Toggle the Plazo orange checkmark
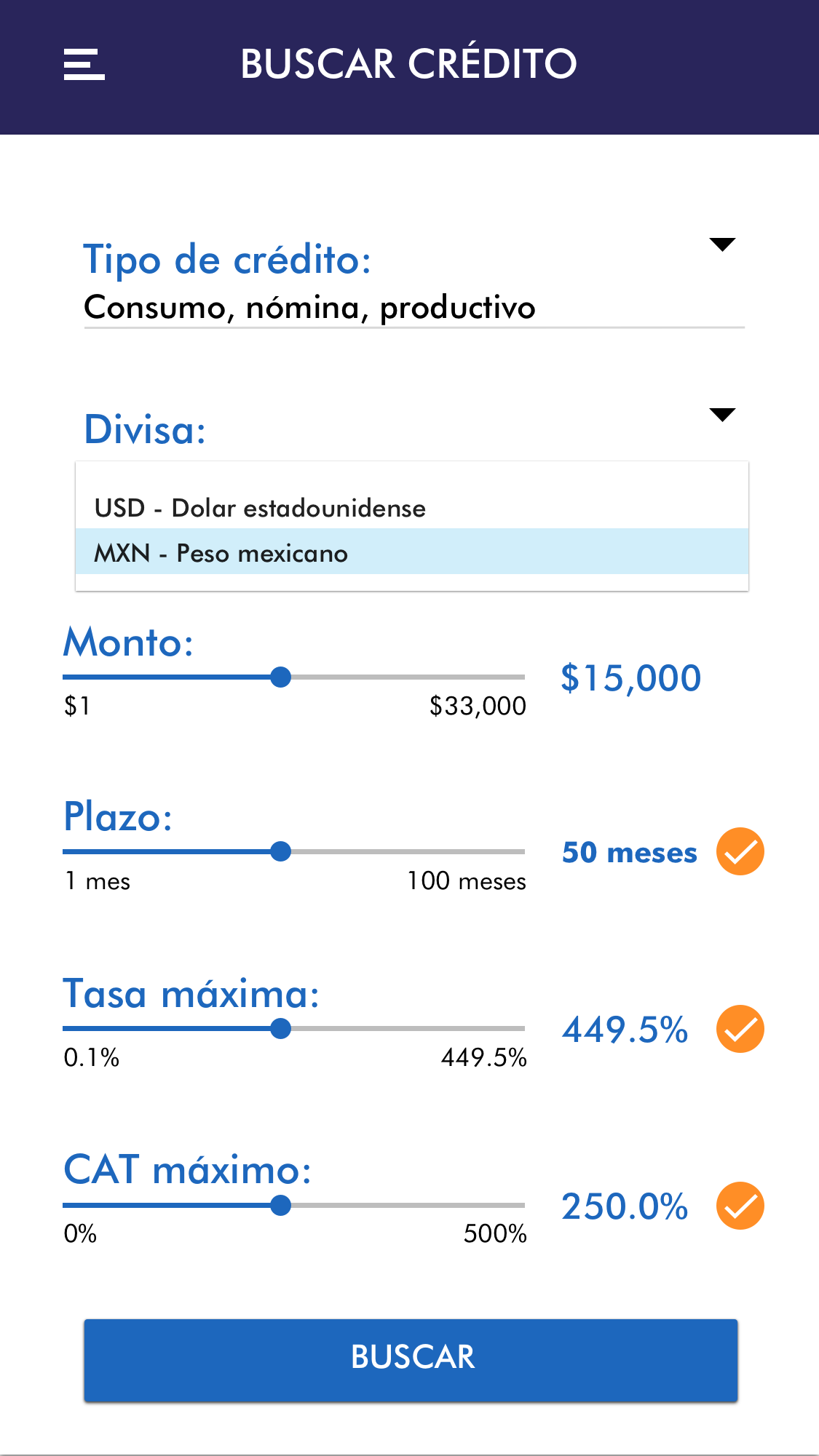Viewport: 819px width, 1456px height. pyautogui.click(x=740, y=851)
